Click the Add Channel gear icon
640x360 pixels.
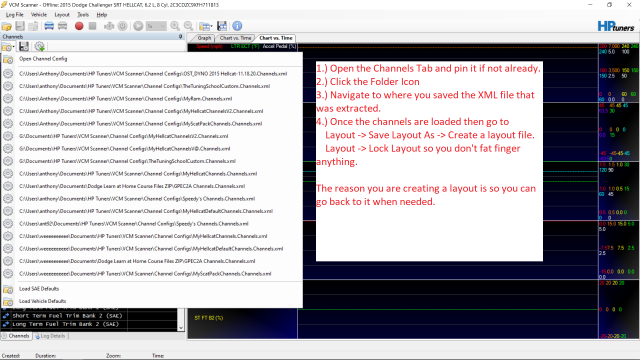(x=40, y=47)
